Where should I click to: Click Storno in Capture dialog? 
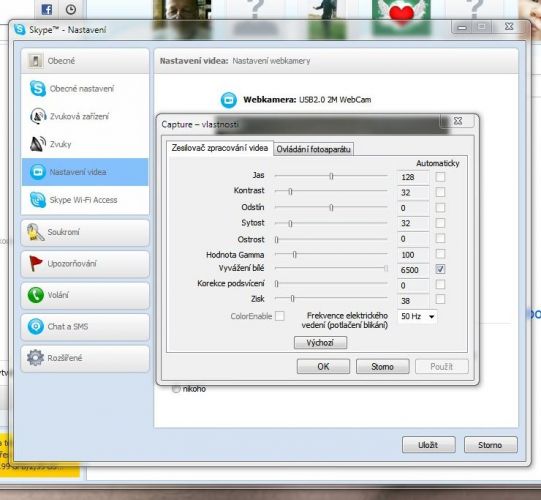click(382, 366)
